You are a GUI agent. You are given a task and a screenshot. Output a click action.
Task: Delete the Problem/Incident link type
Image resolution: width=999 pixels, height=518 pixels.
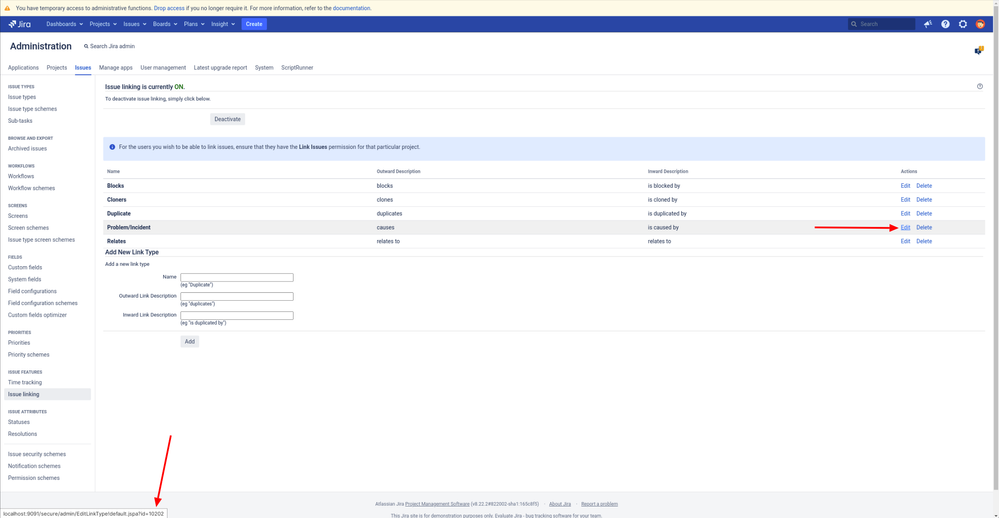[924, 227]
